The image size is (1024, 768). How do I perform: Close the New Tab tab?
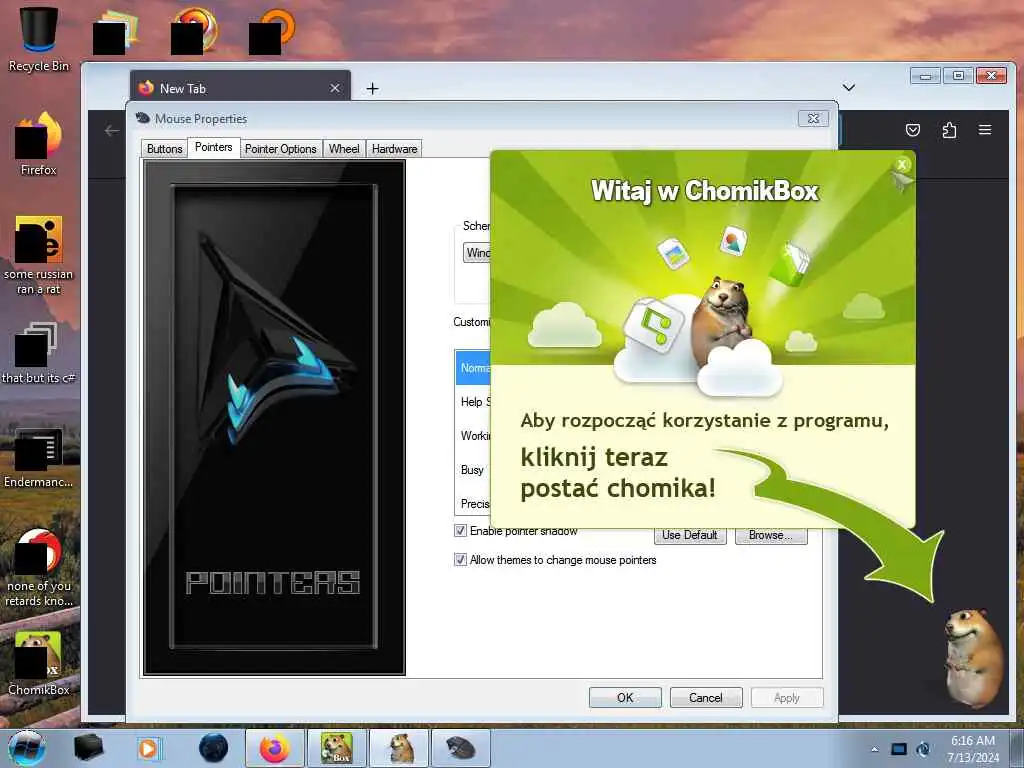[x=335, y=88]
